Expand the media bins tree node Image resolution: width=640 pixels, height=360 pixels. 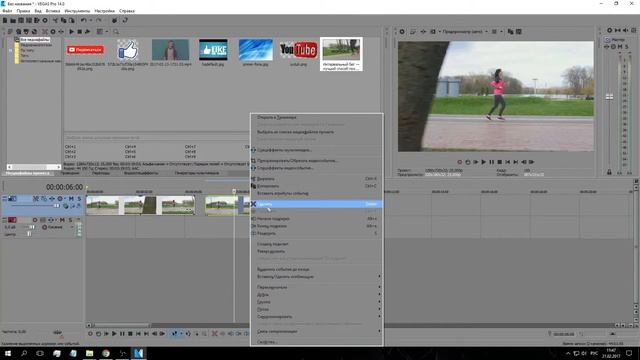click(11, 50)
